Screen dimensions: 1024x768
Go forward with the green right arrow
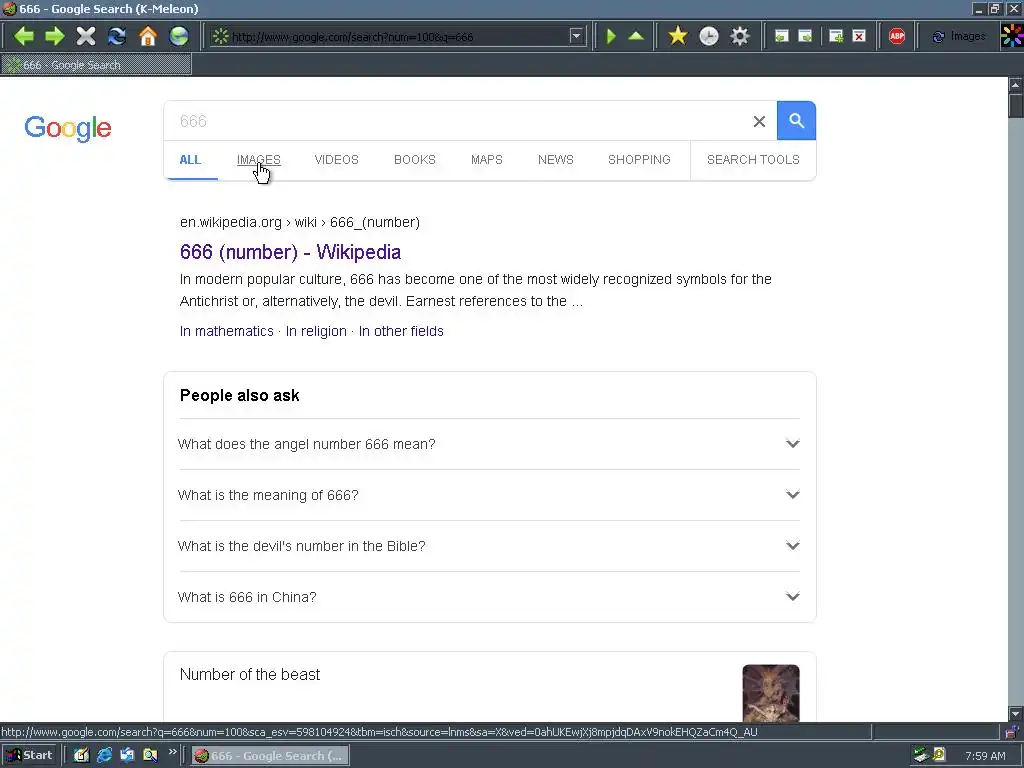[x=54, y=36]
